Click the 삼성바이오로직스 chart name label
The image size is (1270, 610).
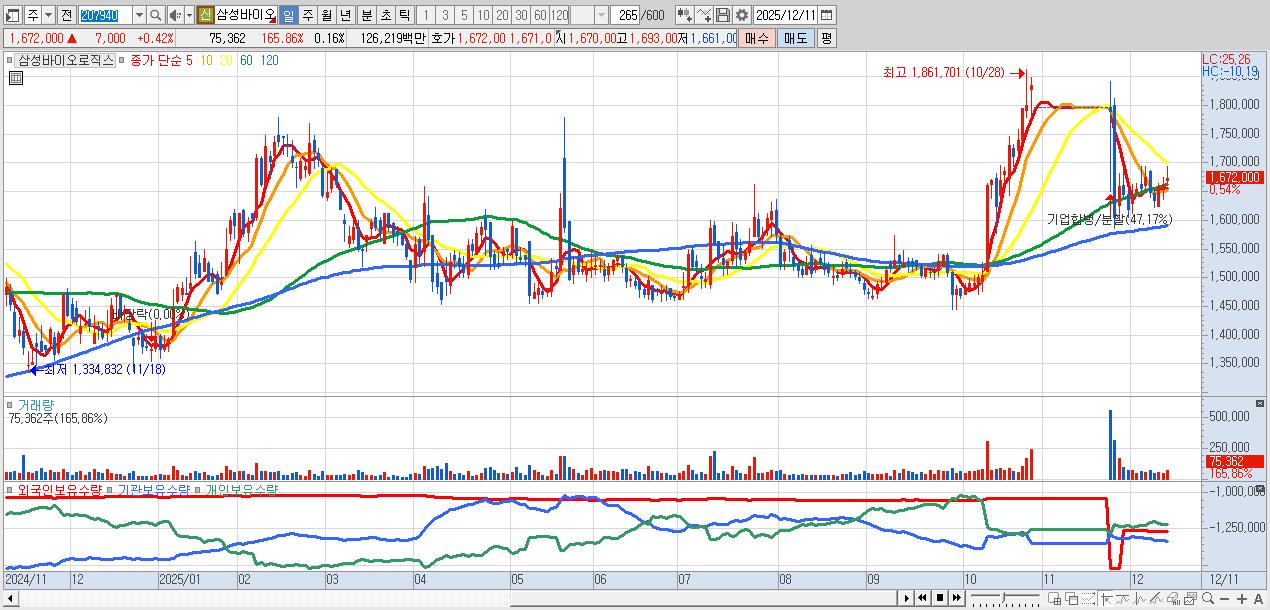coord(66,60)
